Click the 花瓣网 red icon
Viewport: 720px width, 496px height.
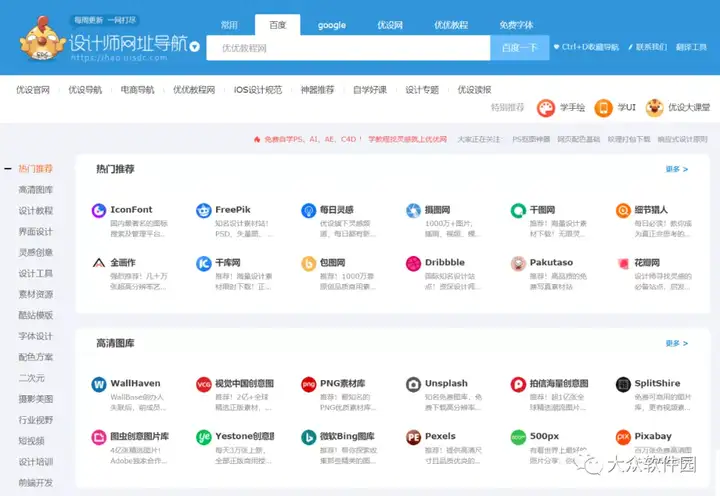623,263
